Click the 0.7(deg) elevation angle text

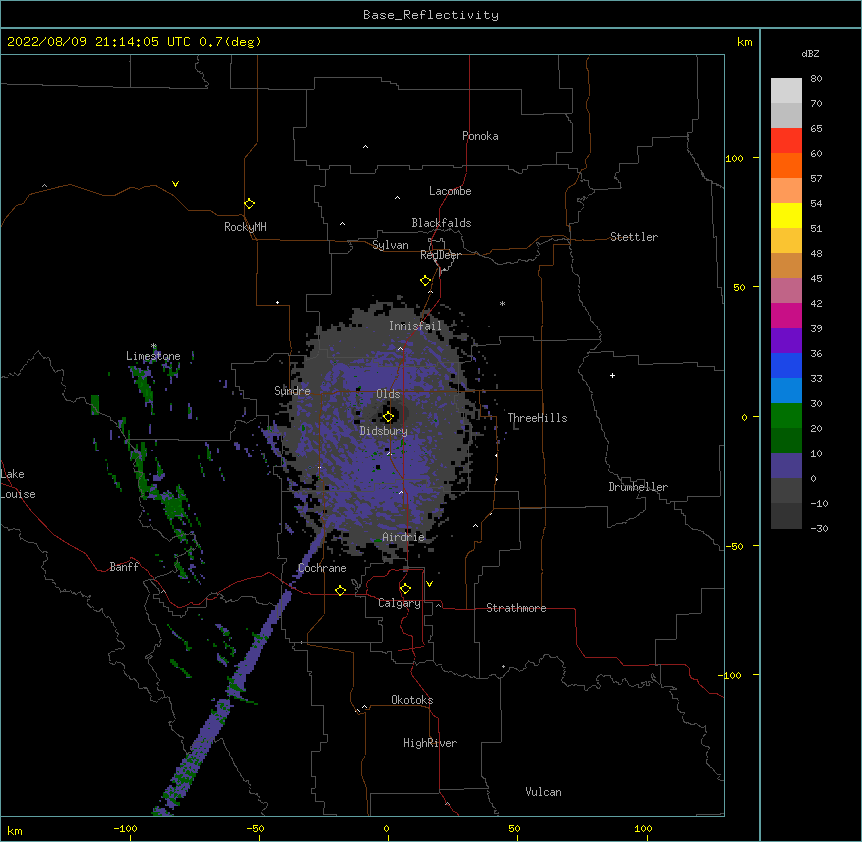click(x=230, y=42)
